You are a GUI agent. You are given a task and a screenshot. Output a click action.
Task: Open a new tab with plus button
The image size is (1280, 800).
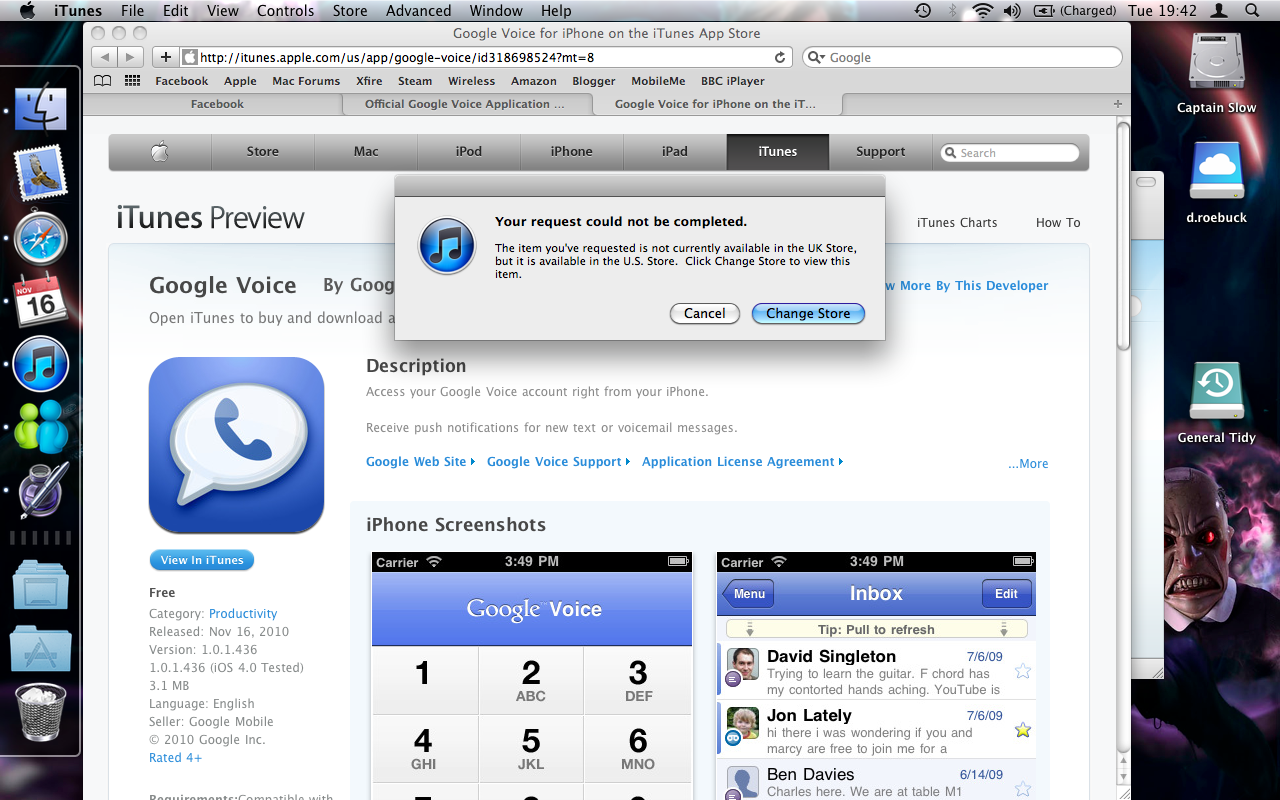1118,104
